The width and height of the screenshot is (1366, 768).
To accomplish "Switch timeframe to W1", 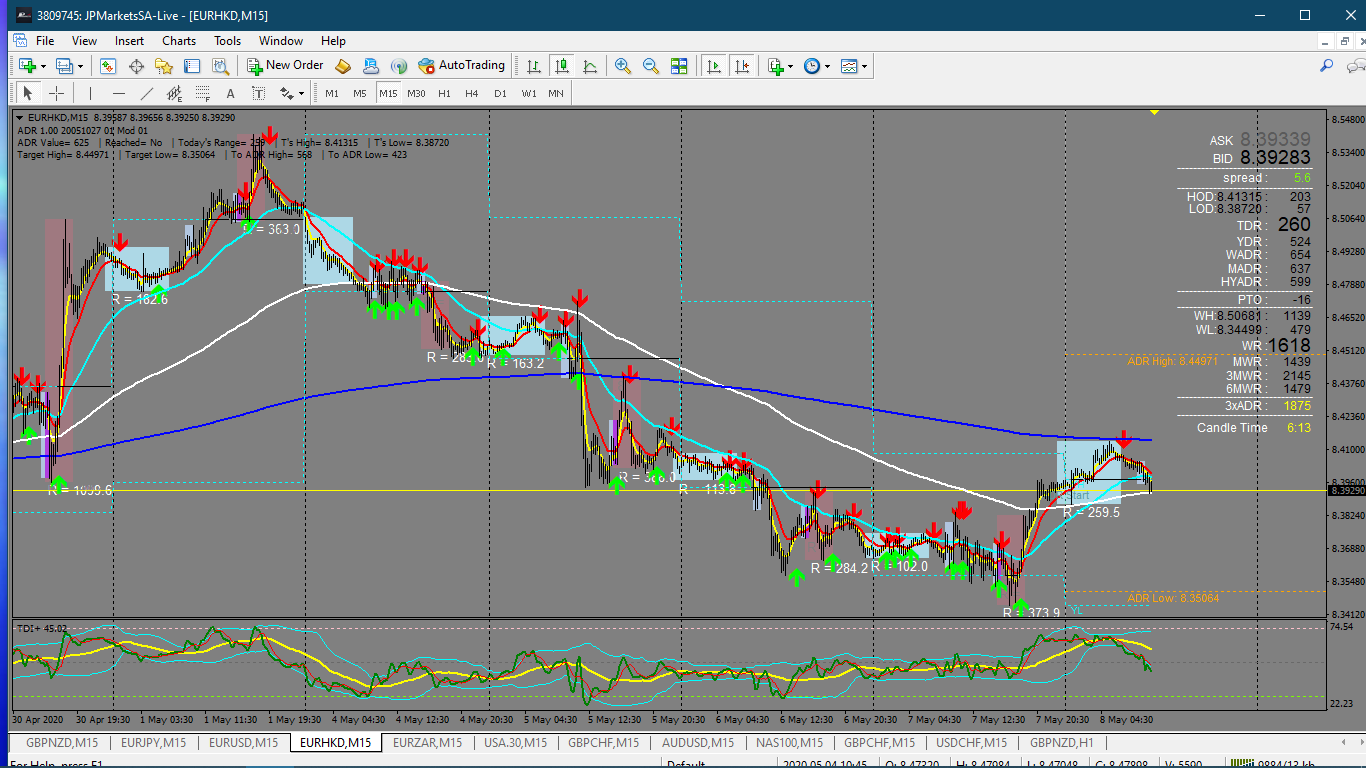I will tap(528, 93).
